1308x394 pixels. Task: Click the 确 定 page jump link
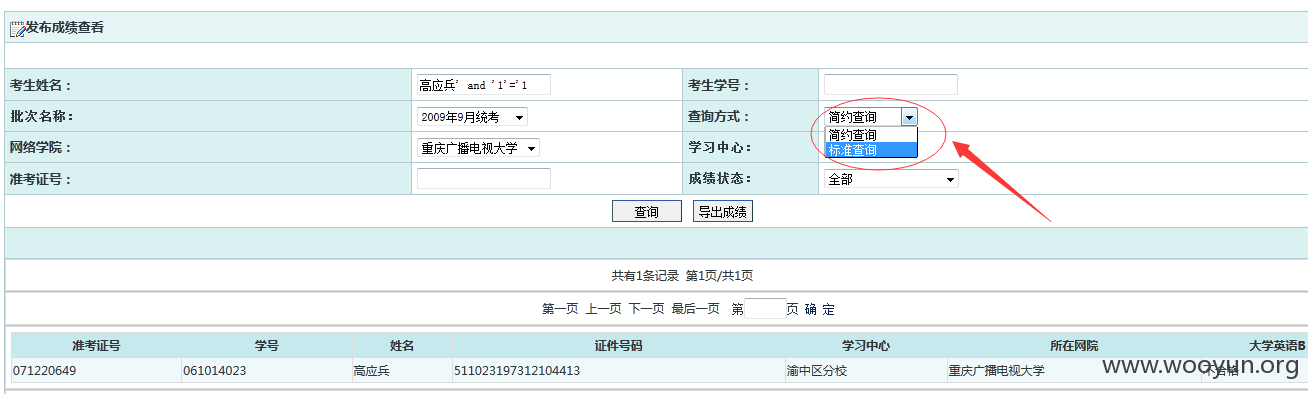click(x=820, y=309)
